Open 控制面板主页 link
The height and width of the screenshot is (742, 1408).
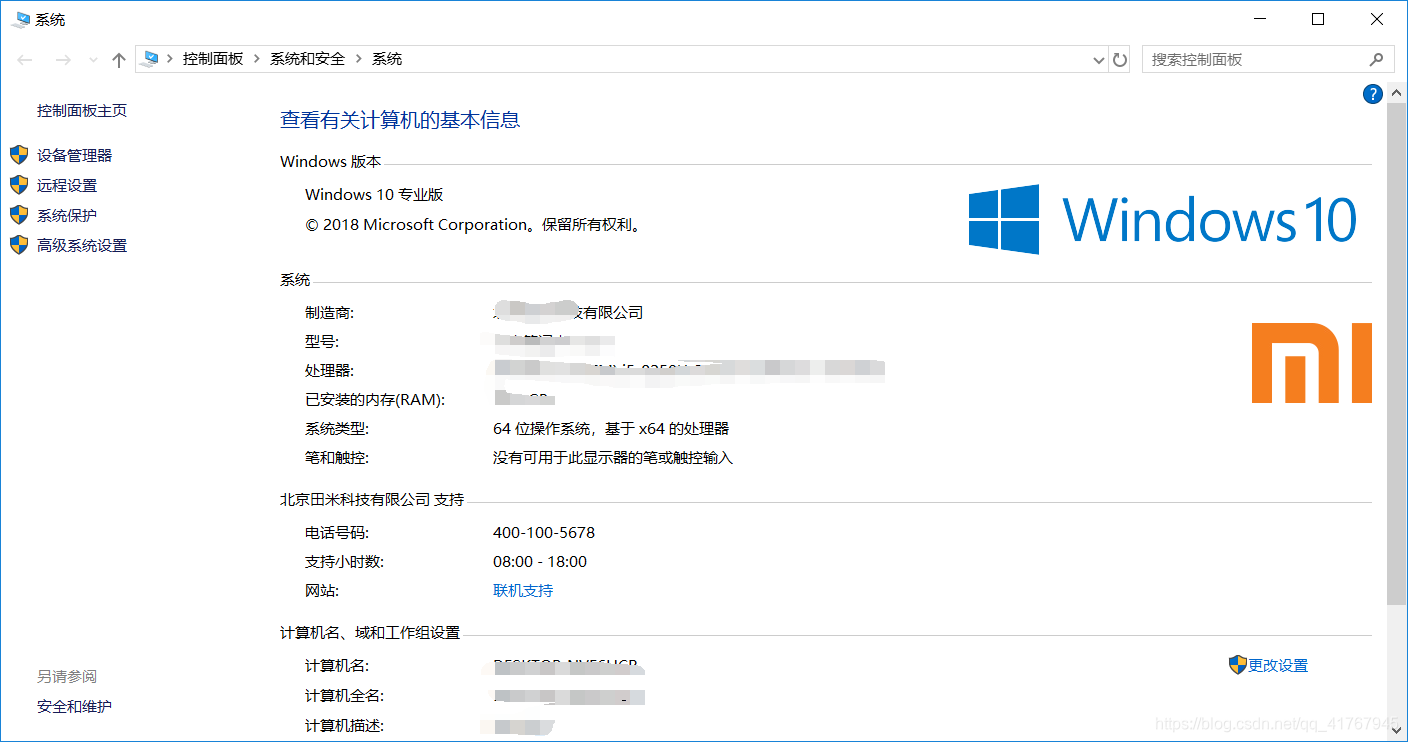tap(82, 111)
